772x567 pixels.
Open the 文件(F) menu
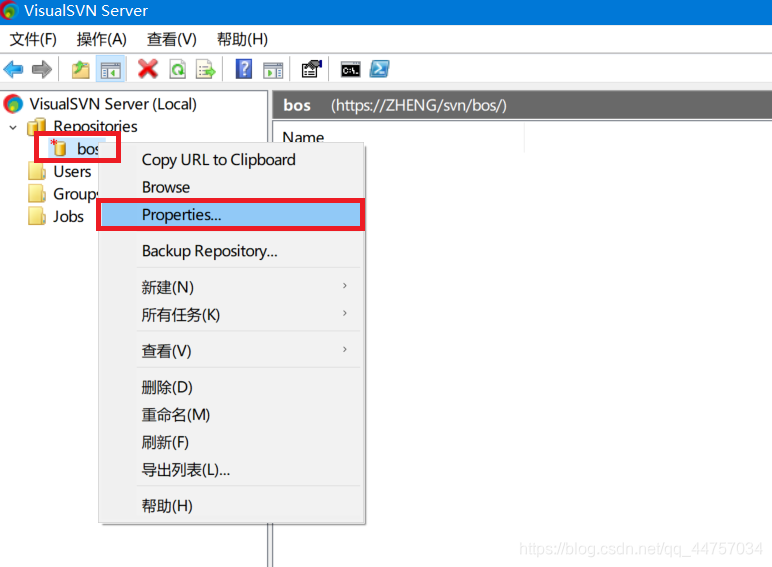pos(33,39)
